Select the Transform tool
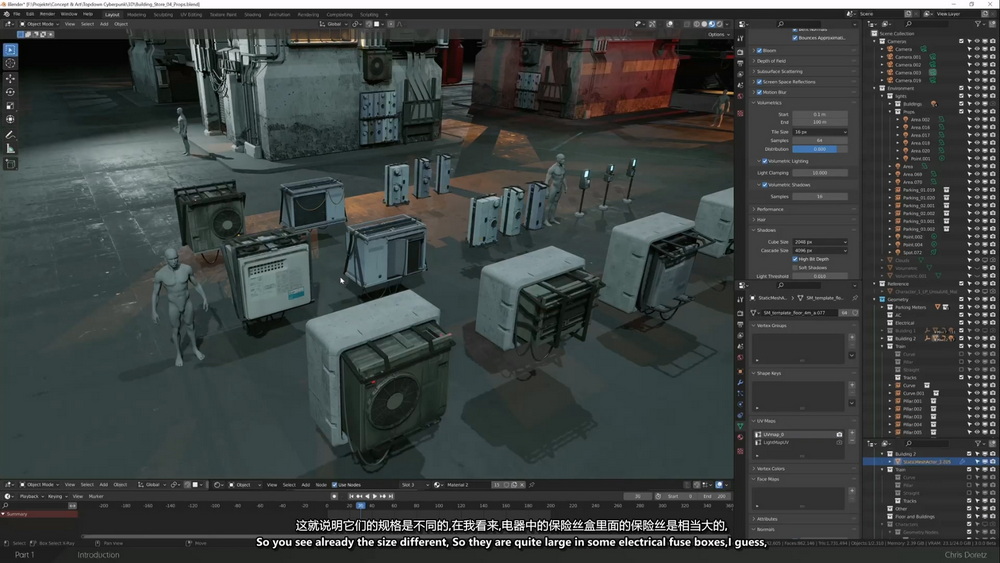The width and height of the screenshot is (1000, 563). pos(10,119)
